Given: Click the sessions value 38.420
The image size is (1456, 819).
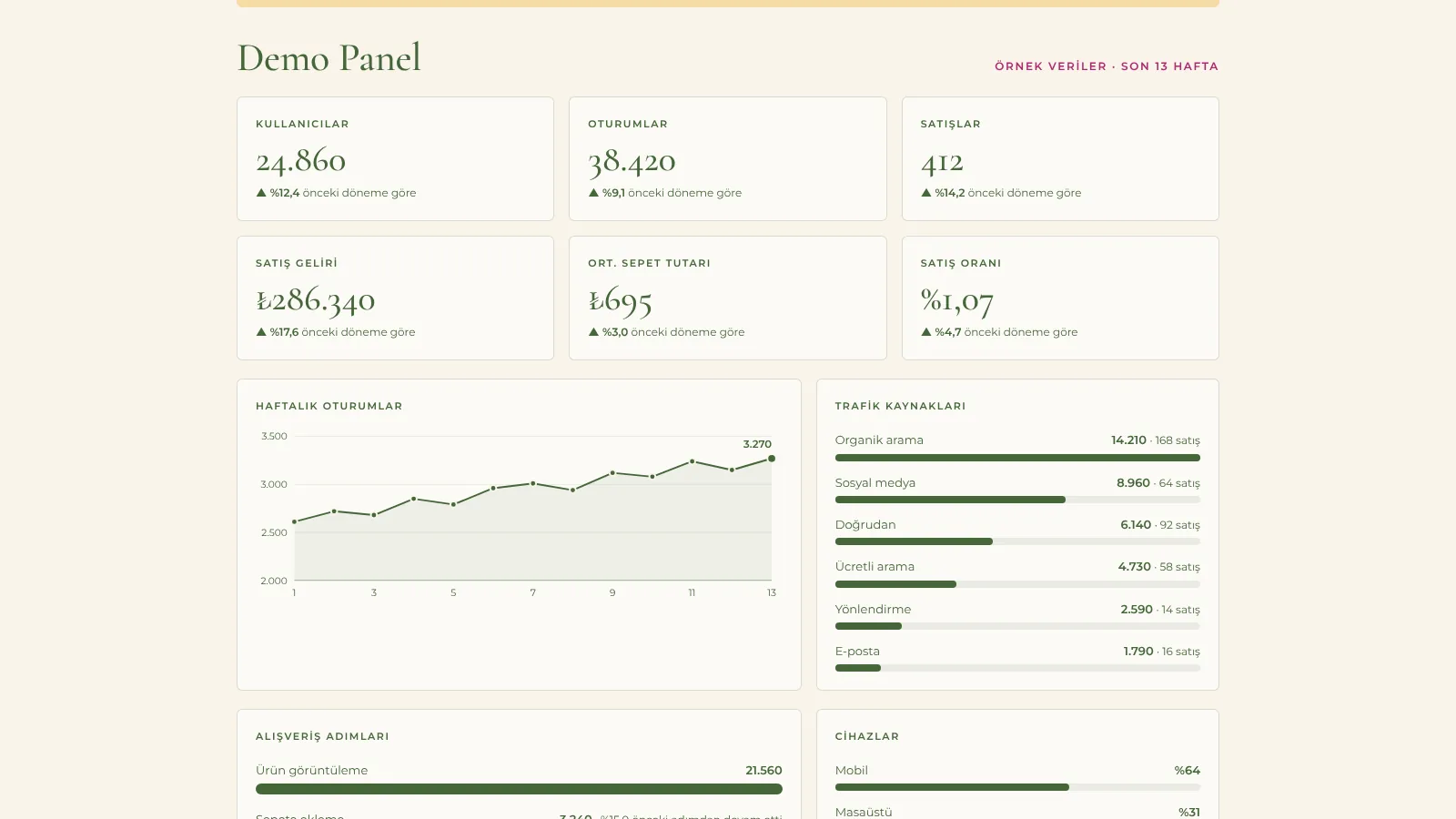Looking at the screenshot, I should point(632,162).
